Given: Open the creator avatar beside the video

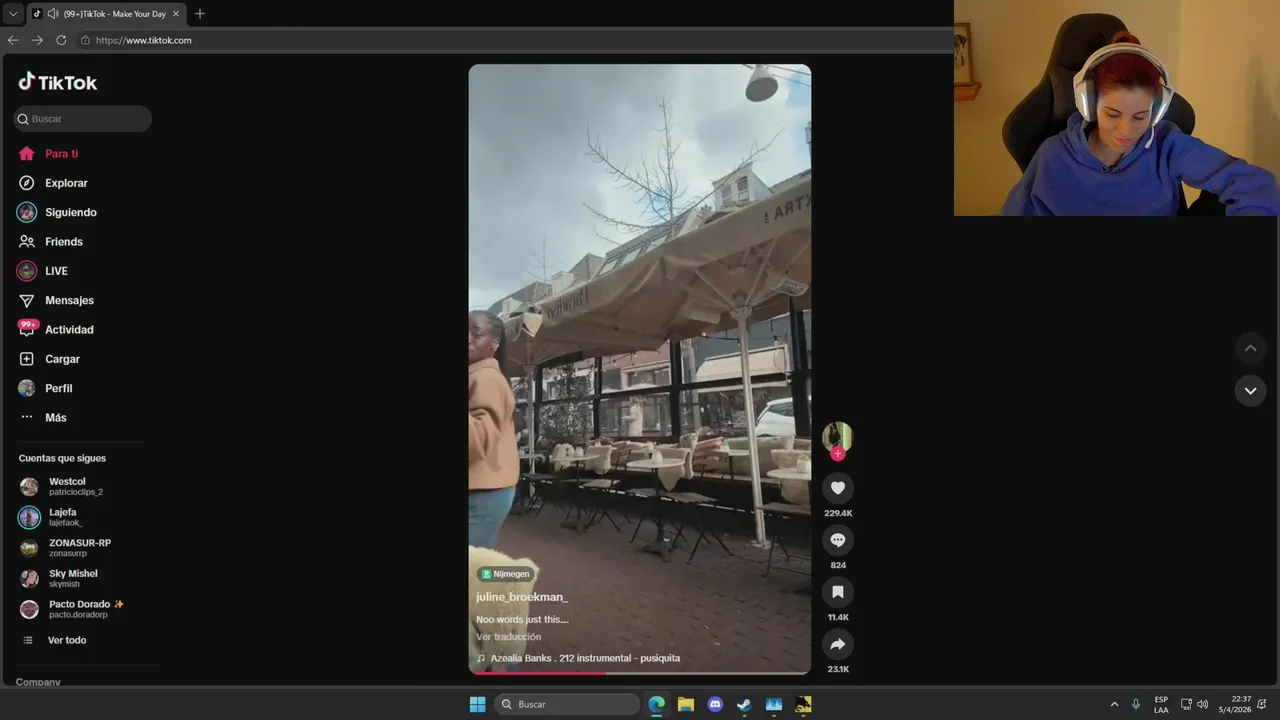Looking at the screenshot, I should (837, 436).
